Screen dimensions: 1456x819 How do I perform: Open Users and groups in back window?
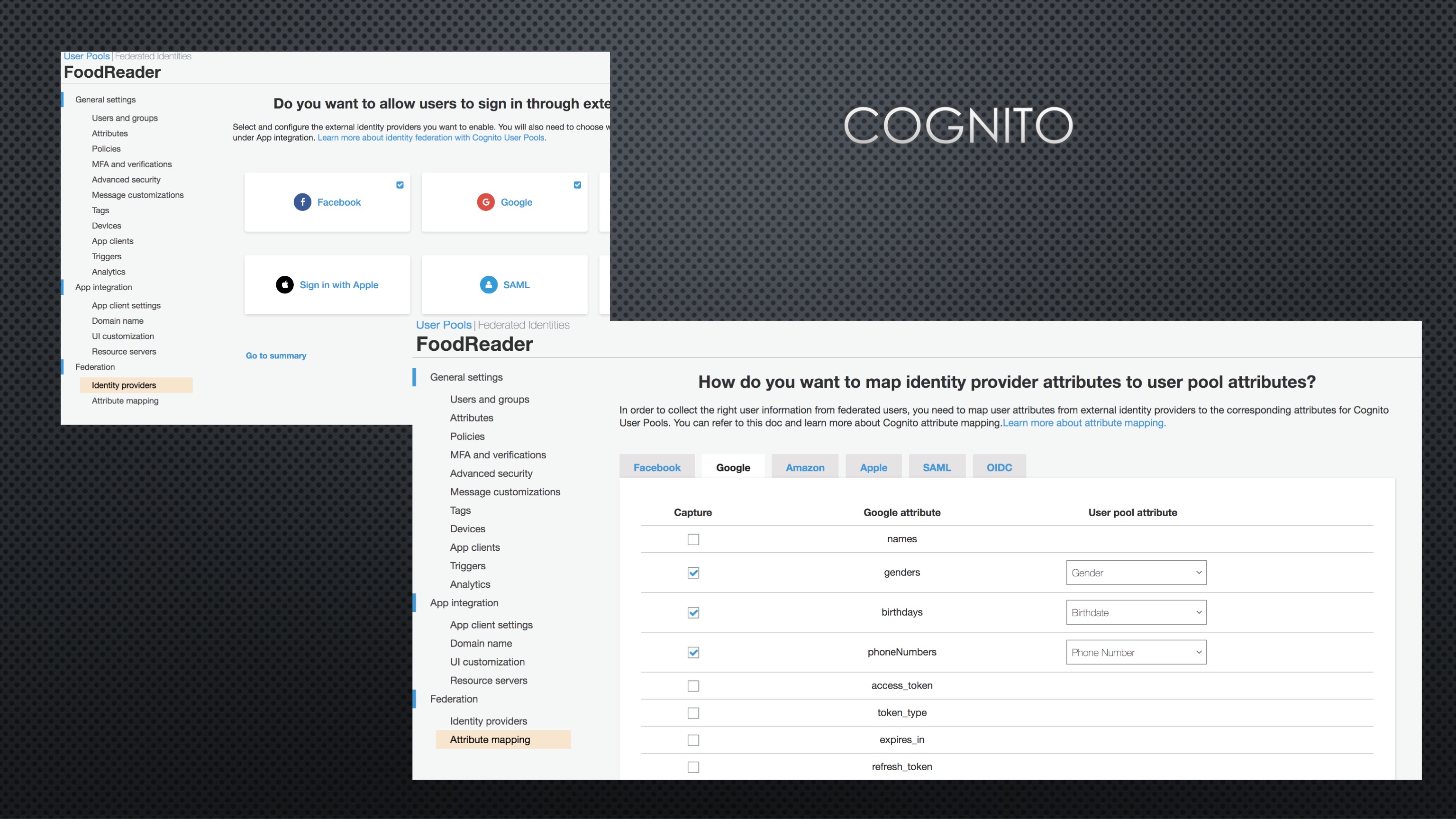pyautogui.click(x=125, y=118)
